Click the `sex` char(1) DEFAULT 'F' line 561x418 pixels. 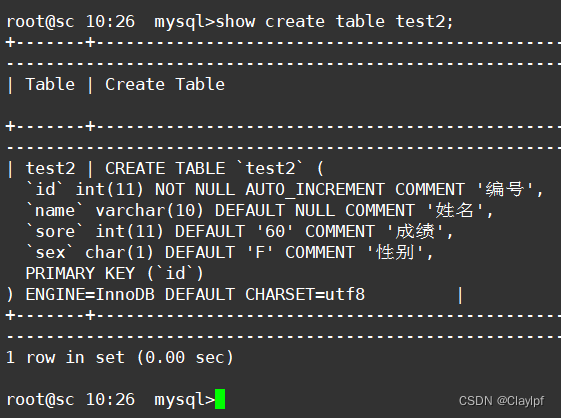(230, 253)
